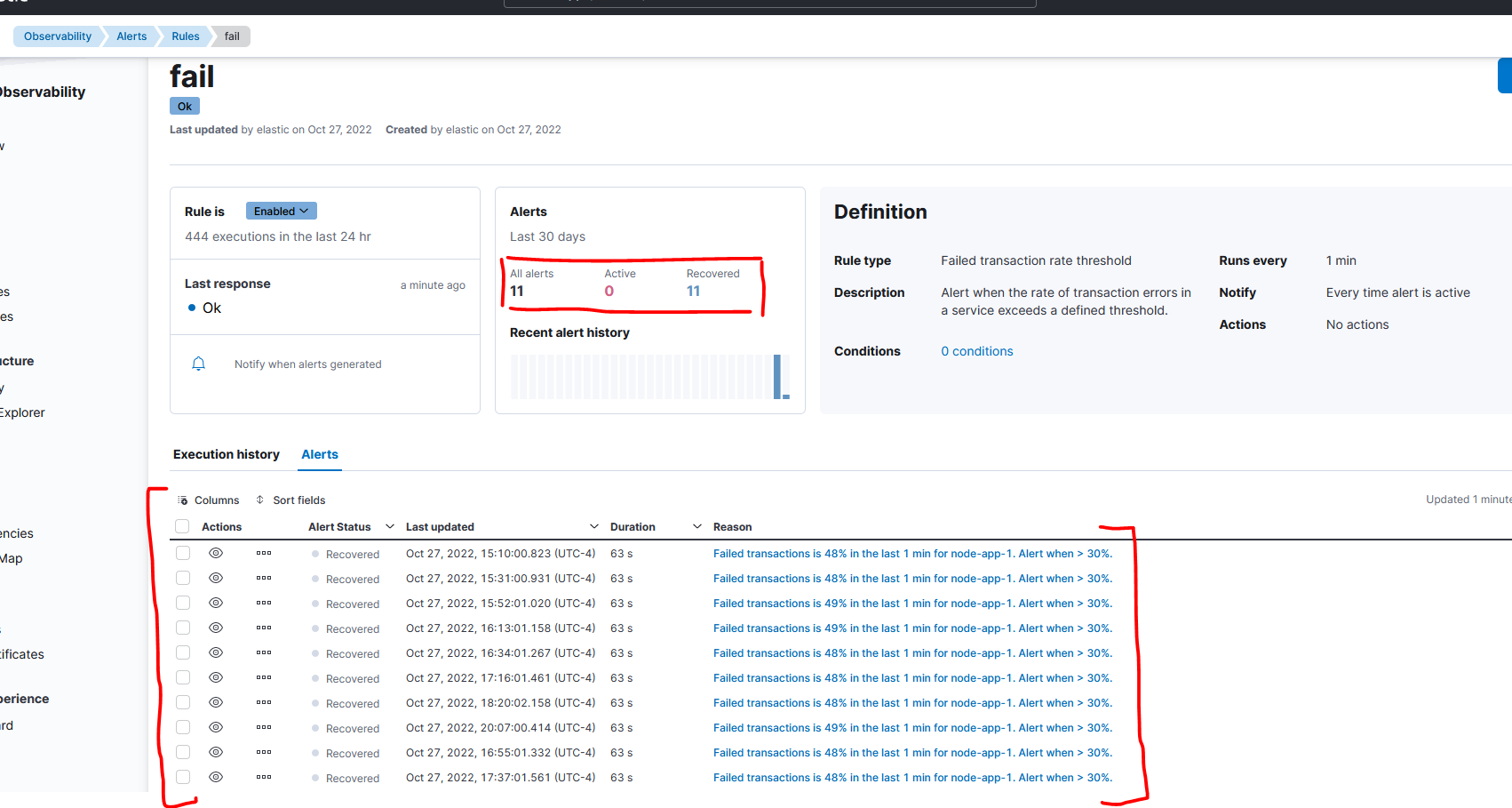1512x808 pixels.
Task: Open more actions for the 16:55:01.332 alert
Action: point(264,752)
